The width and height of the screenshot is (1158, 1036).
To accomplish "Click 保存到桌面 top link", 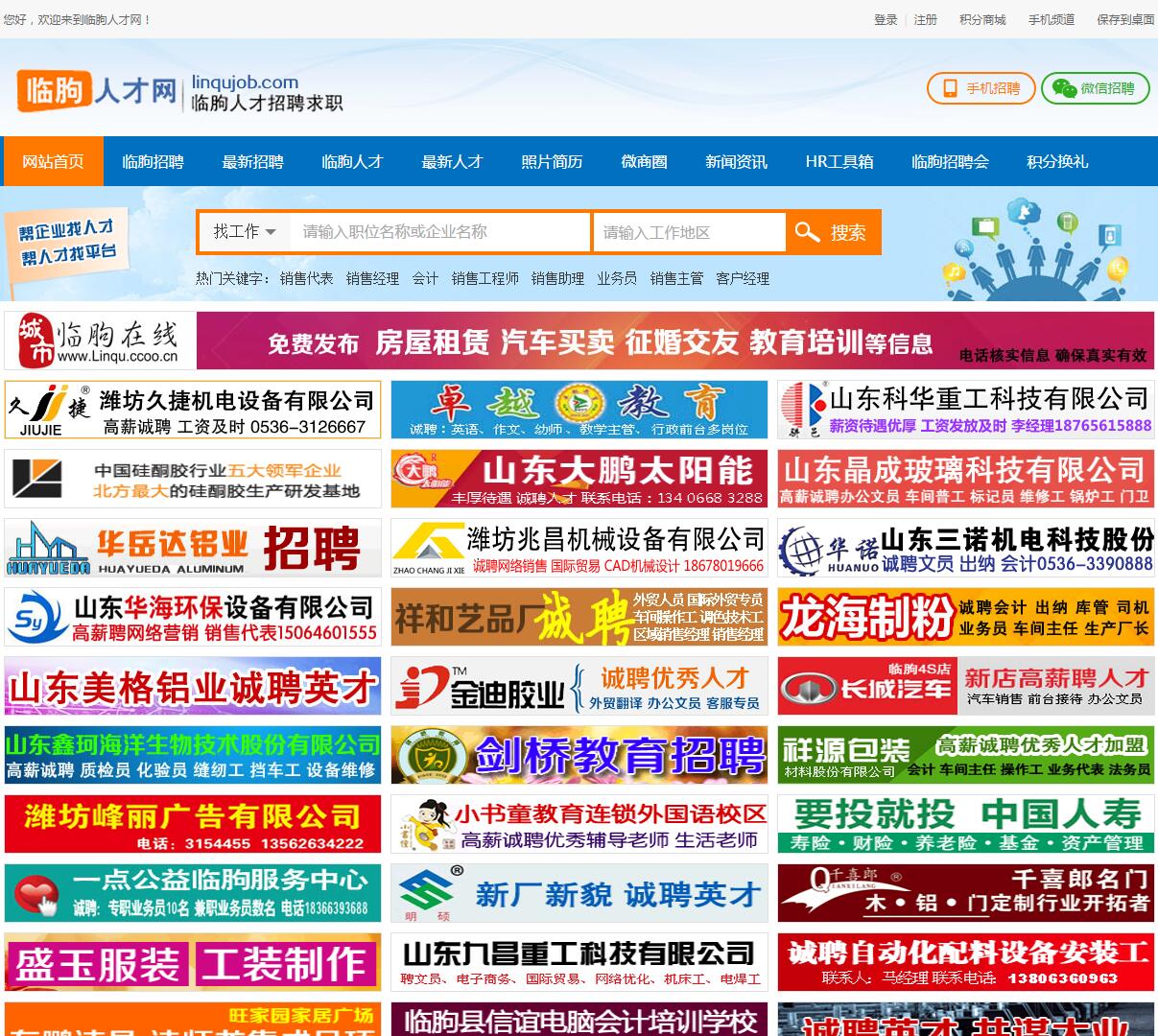I will pyautogui.click(x=1125, y=19).
